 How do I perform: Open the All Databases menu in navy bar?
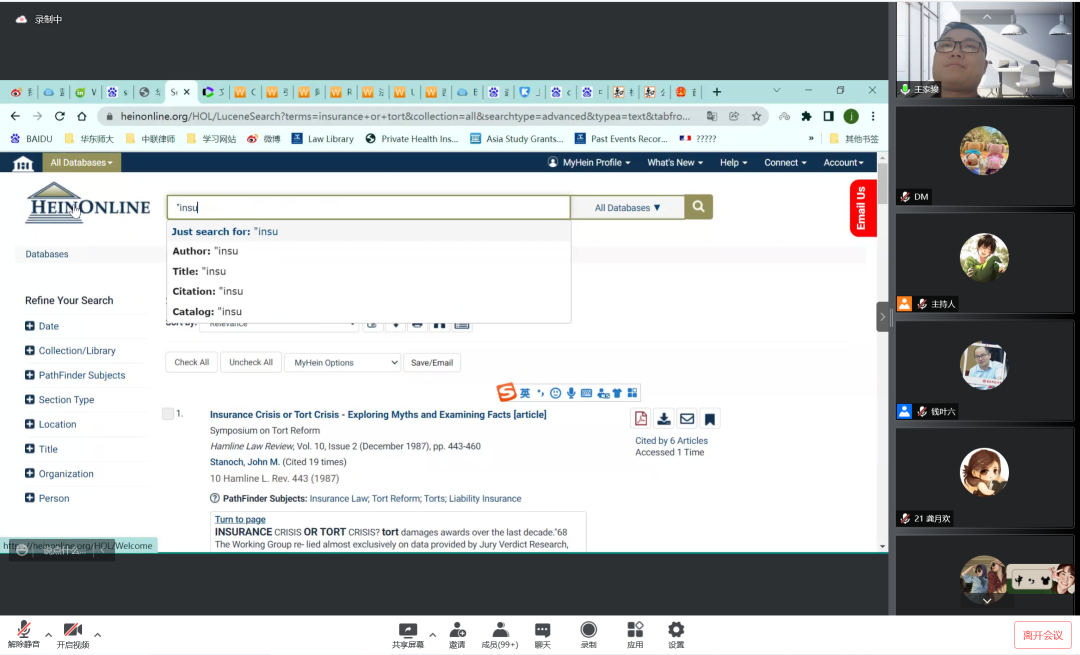click(81, 163)
